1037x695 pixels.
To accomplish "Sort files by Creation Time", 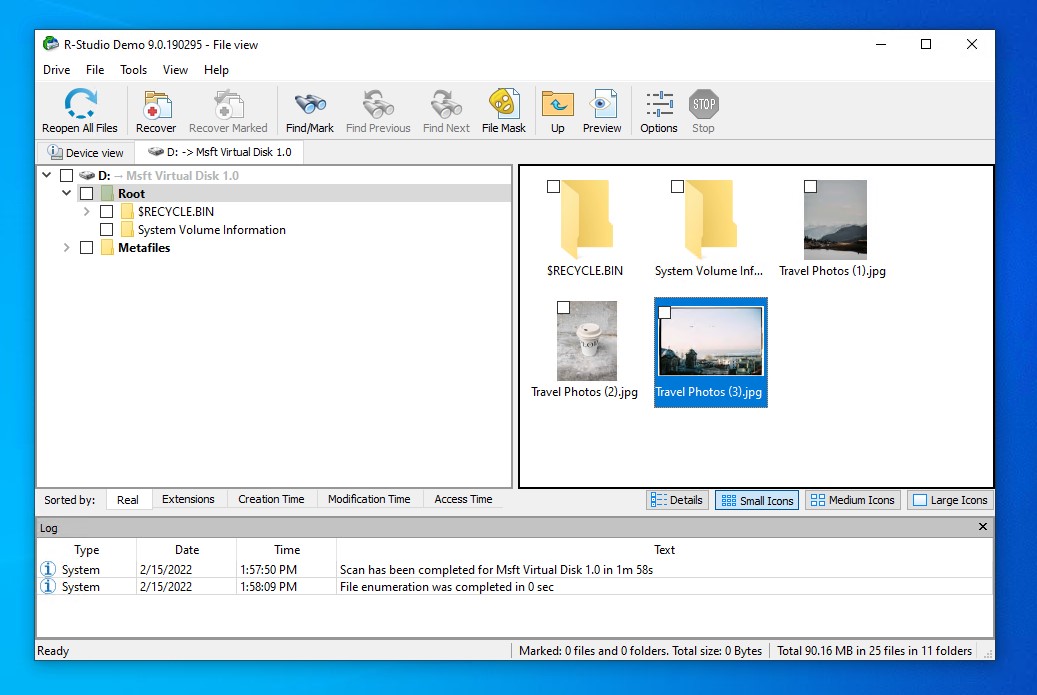I will point(271,499).
